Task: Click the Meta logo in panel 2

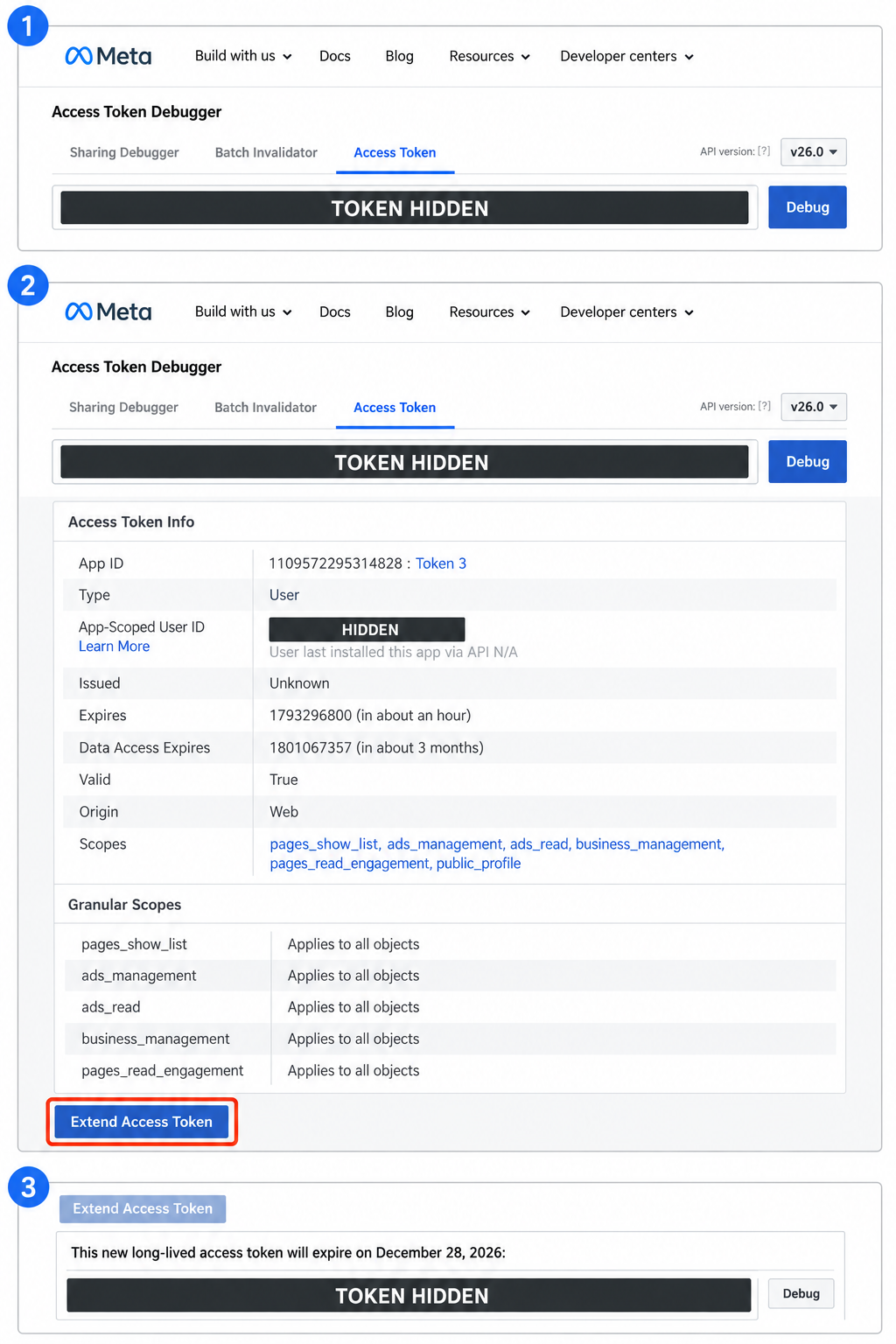Action: point(108,311)
